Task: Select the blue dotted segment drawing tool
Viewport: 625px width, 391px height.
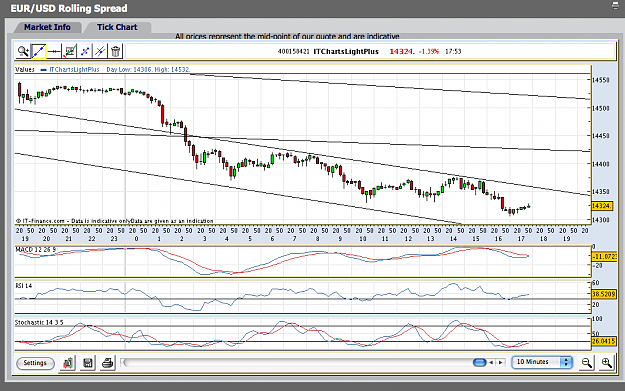Action: click(85, 51)
